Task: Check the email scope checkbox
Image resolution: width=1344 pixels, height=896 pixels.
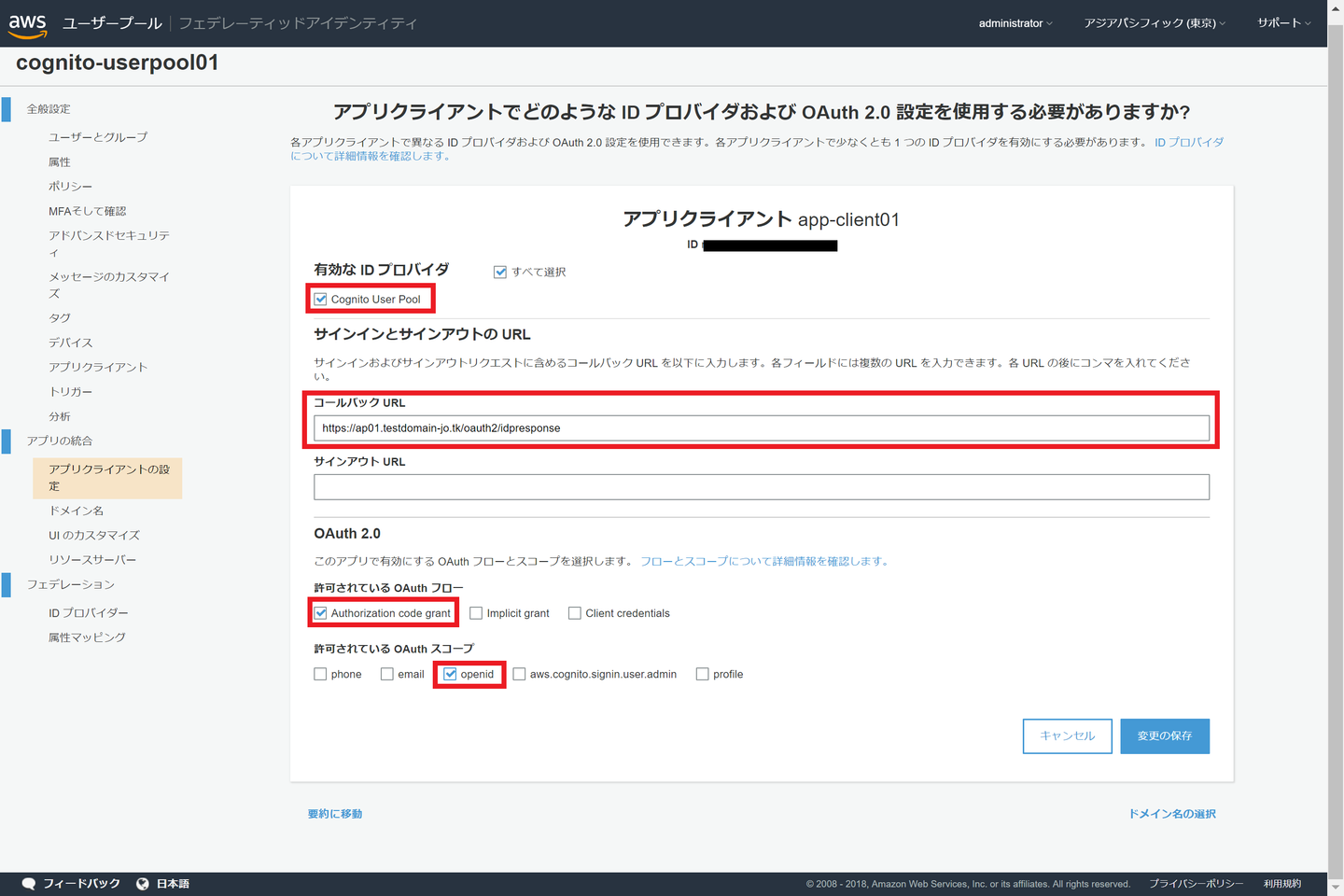Action: point(387,674)
